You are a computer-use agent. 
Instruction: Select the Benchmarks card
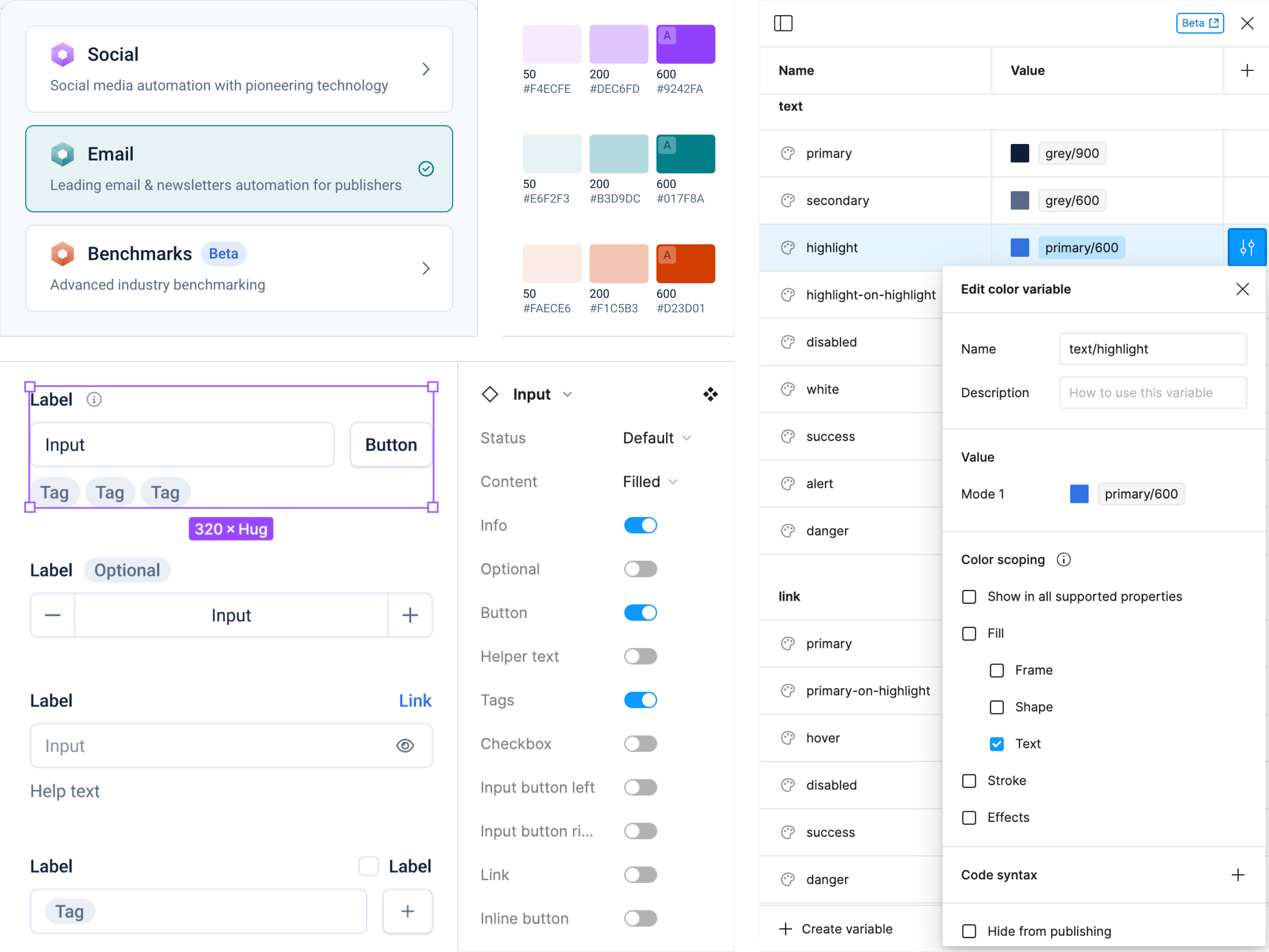coord(239,268)
